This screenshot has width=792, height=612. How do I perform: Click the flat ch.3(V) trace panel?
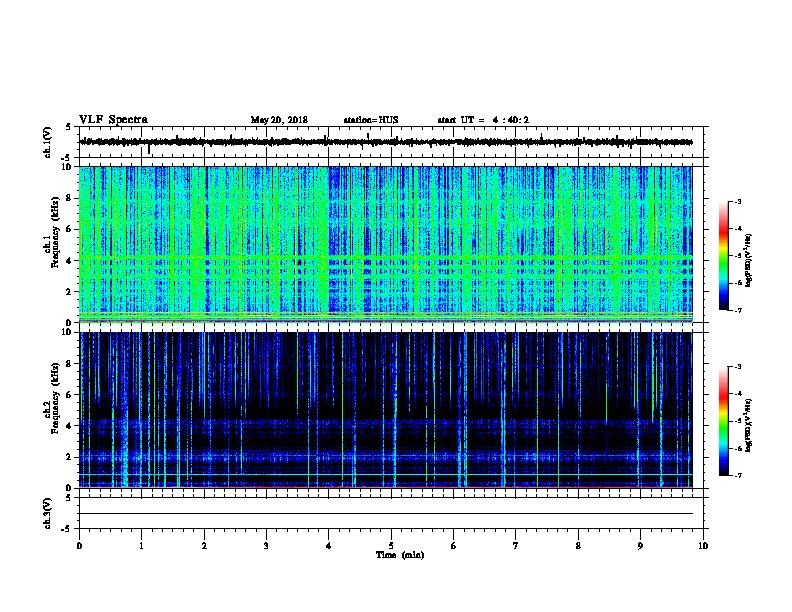coord(391,513)
